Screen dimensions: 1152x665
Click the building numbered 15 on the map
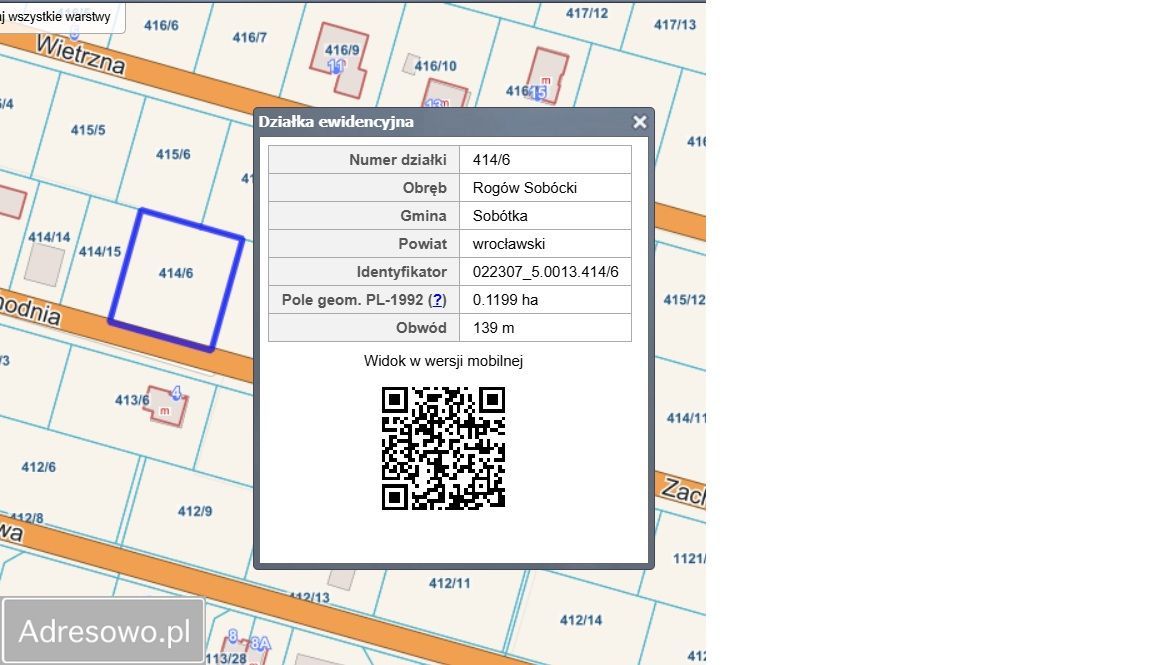pos(548,76)
